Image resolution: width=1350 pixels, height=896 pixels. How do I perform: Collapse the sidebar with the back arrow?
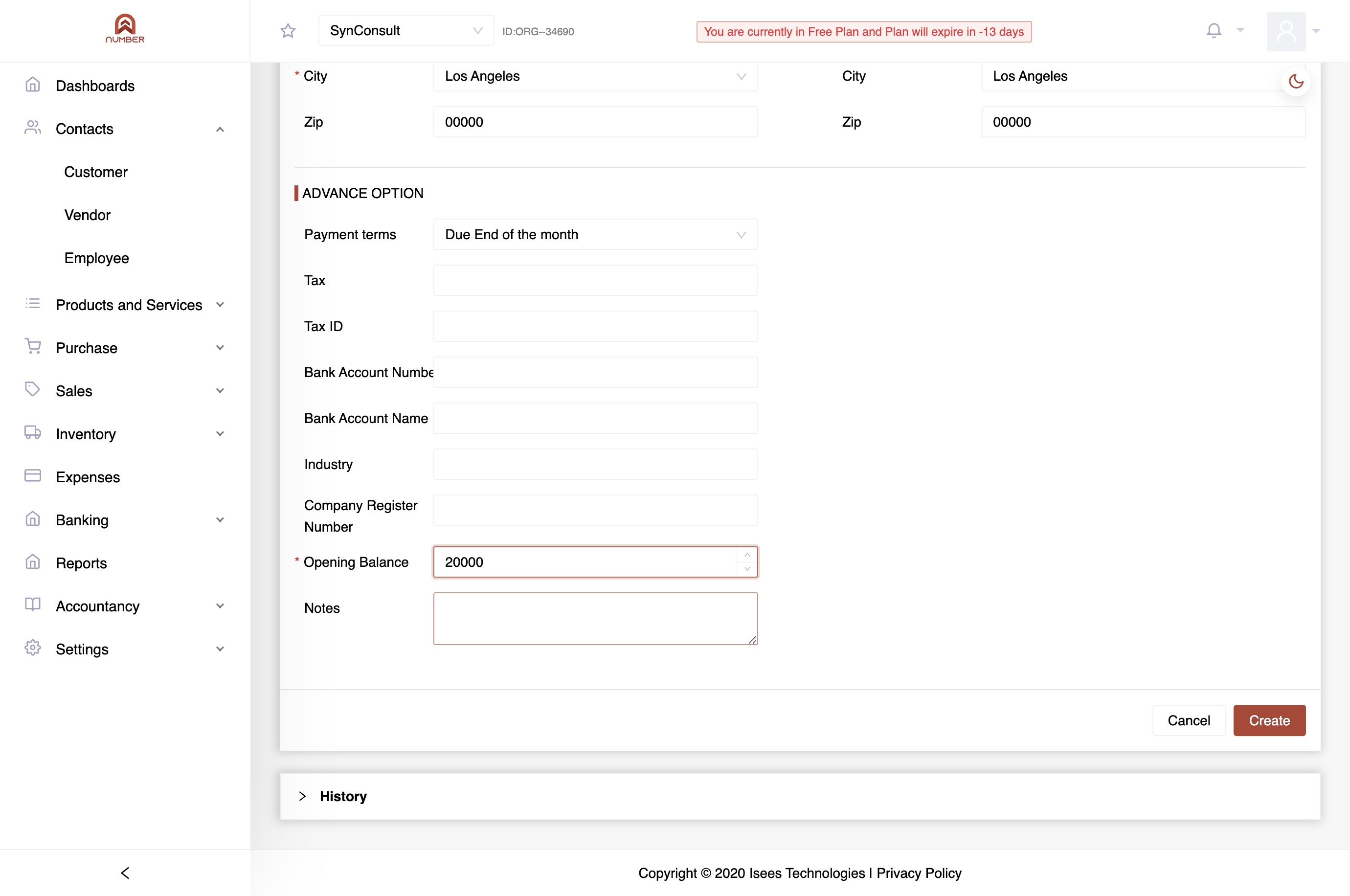(x=125, y=873)
